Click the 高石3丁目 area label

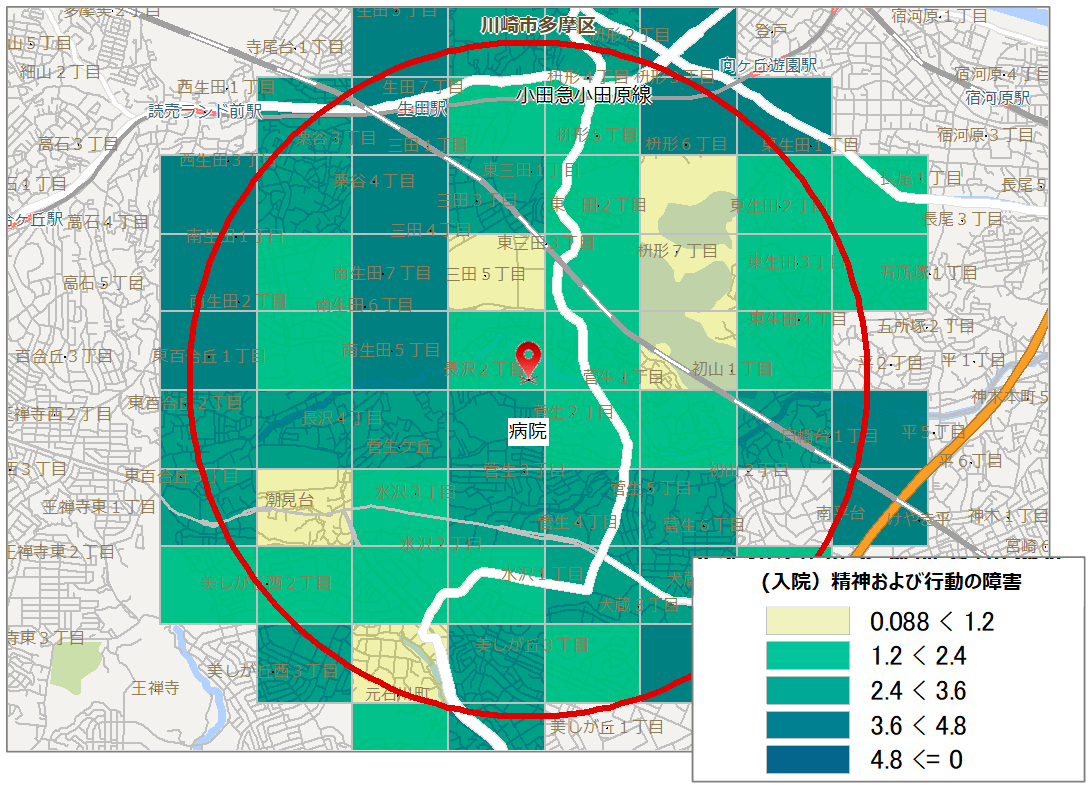pyautogui.click(x=78, y=144)
